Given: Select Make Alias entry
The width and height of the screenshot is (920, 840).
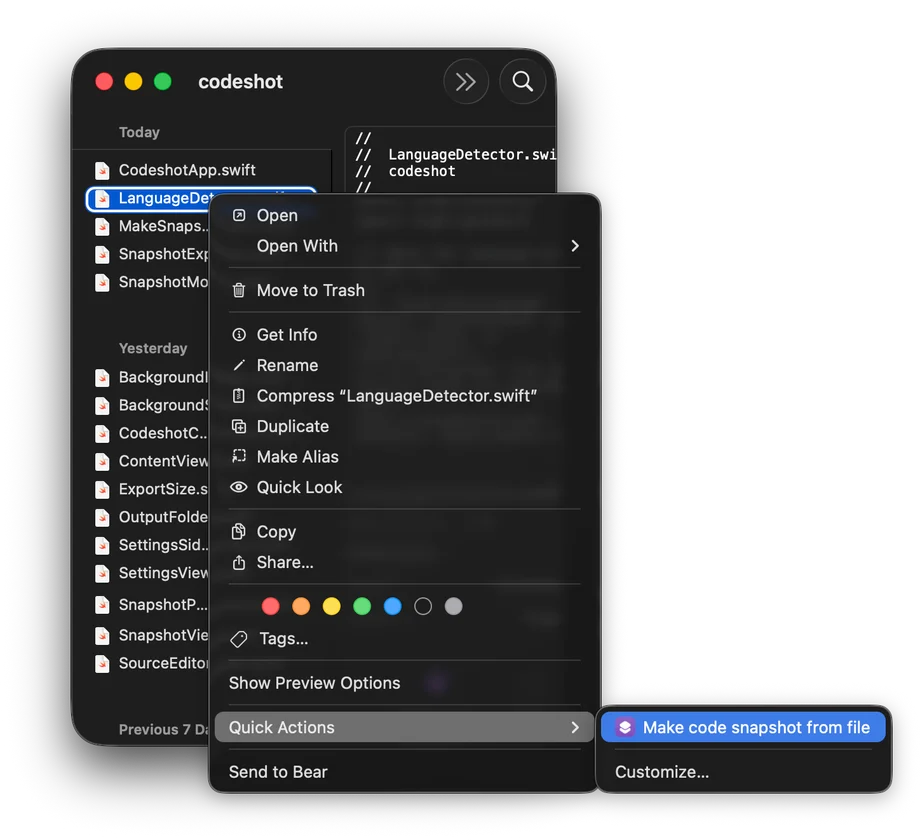Looking at the screenshot, I should (404, 457).
